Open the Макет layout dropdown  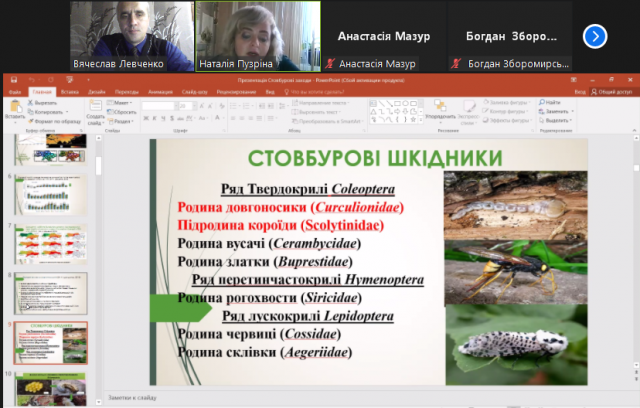pyautogui.click(x=120, y=103)
